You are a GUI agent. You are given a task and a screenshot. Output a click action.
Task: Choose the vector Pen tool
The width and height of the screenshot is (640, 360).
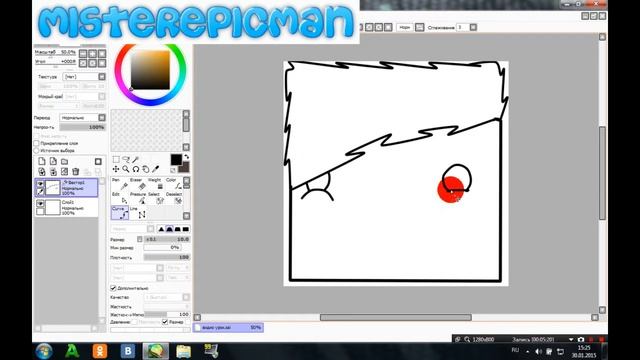point(120,184)
